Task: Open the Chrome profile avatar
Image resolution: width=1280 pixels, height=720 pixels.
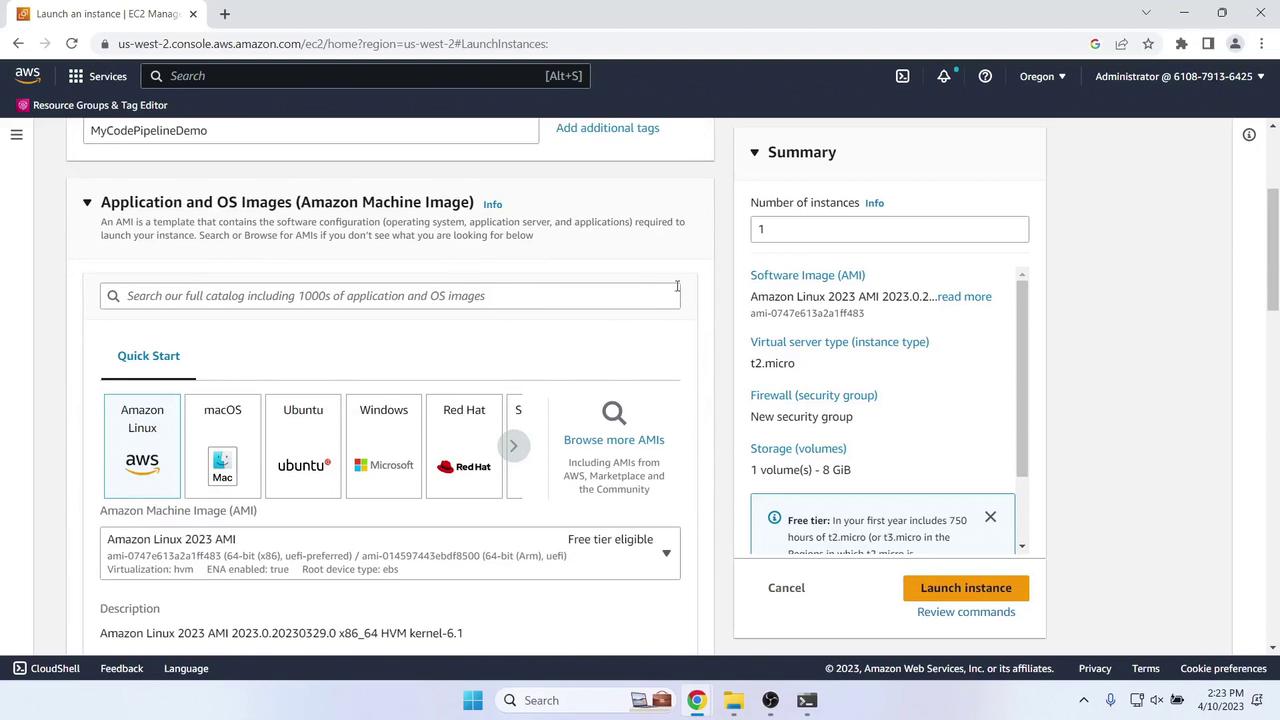Action: point(1235,44)
